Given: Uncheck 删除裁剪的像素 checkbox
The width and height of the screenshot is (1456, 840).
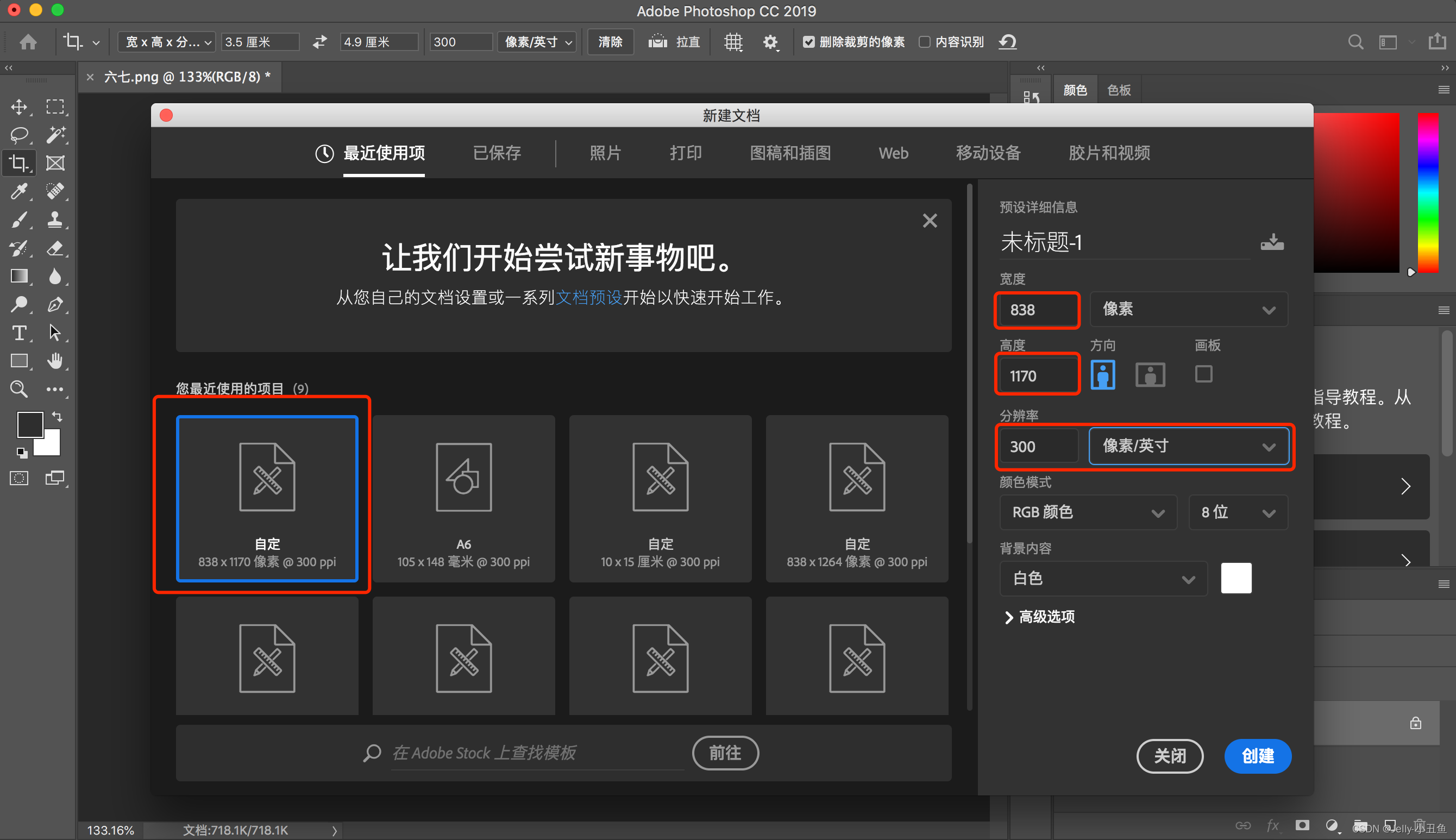Looking at the screenshot, I should tap(809, 42).
